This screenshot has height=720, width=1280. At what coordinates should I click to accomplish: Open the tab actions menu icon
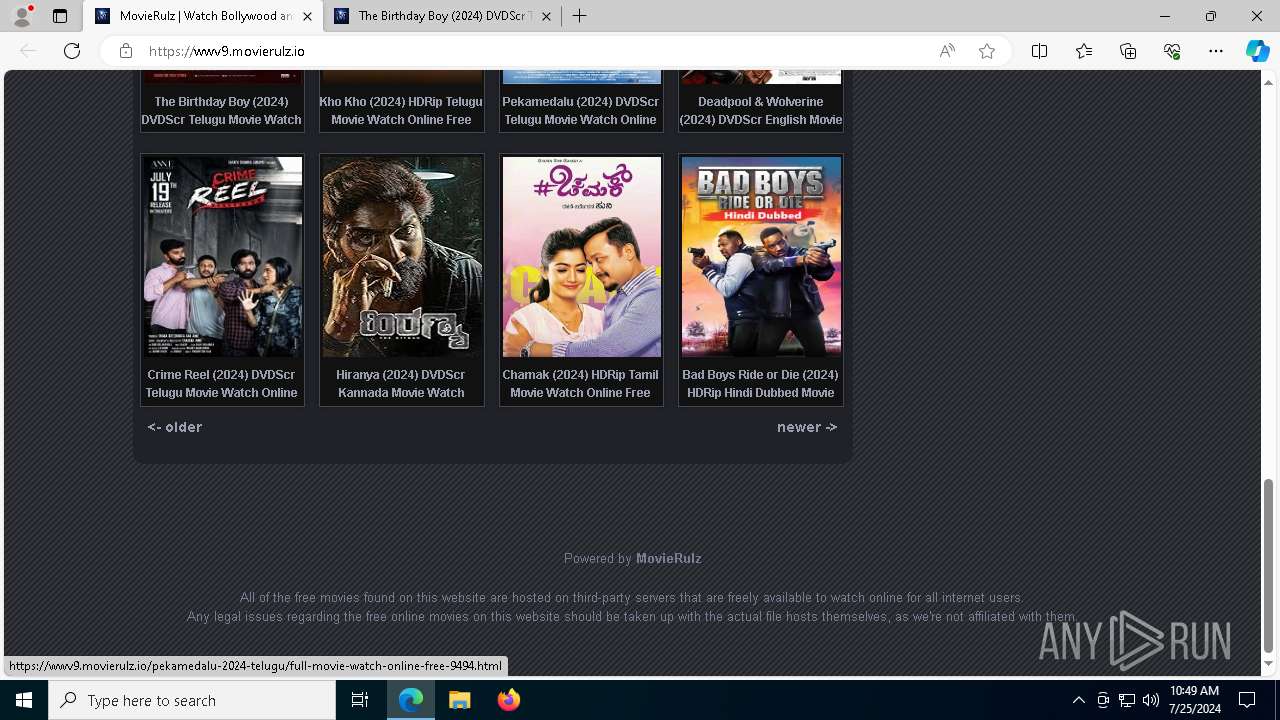60,16
